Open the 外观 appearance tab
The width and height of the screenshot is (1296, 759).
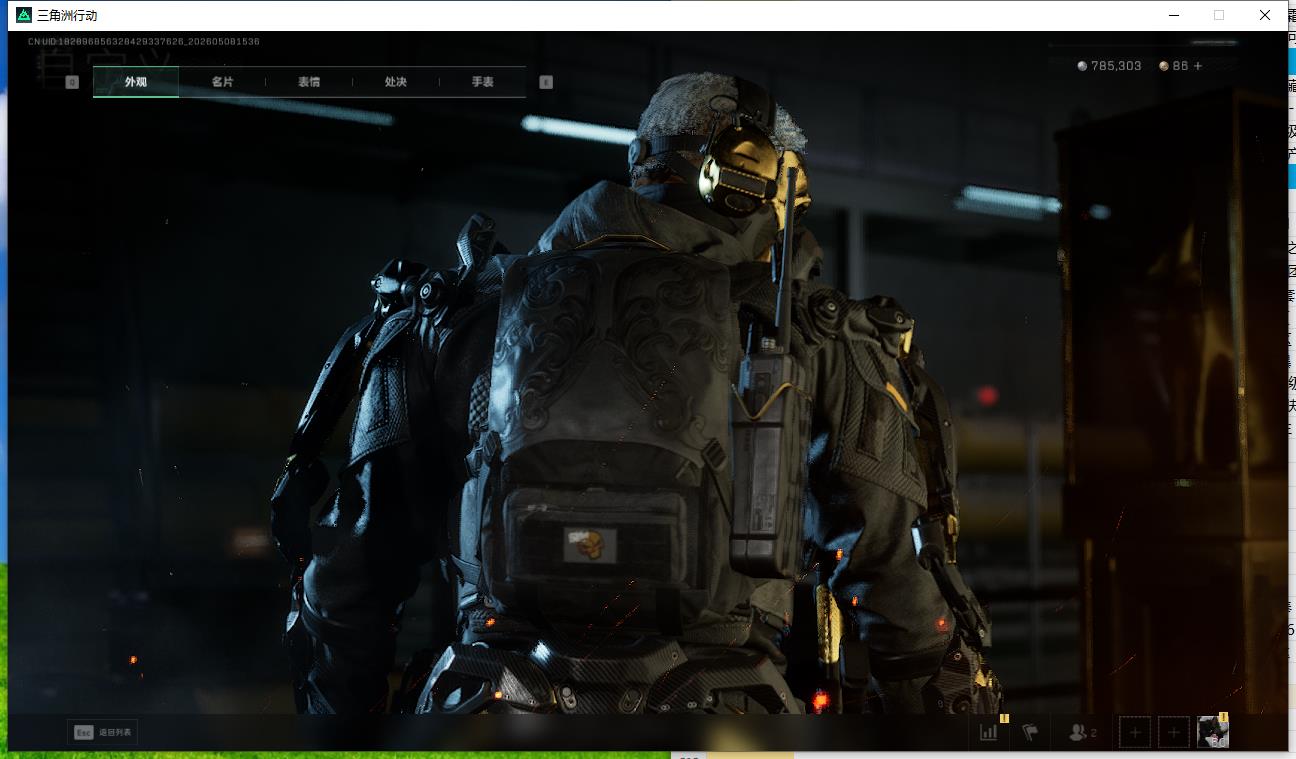pos(136,82)
